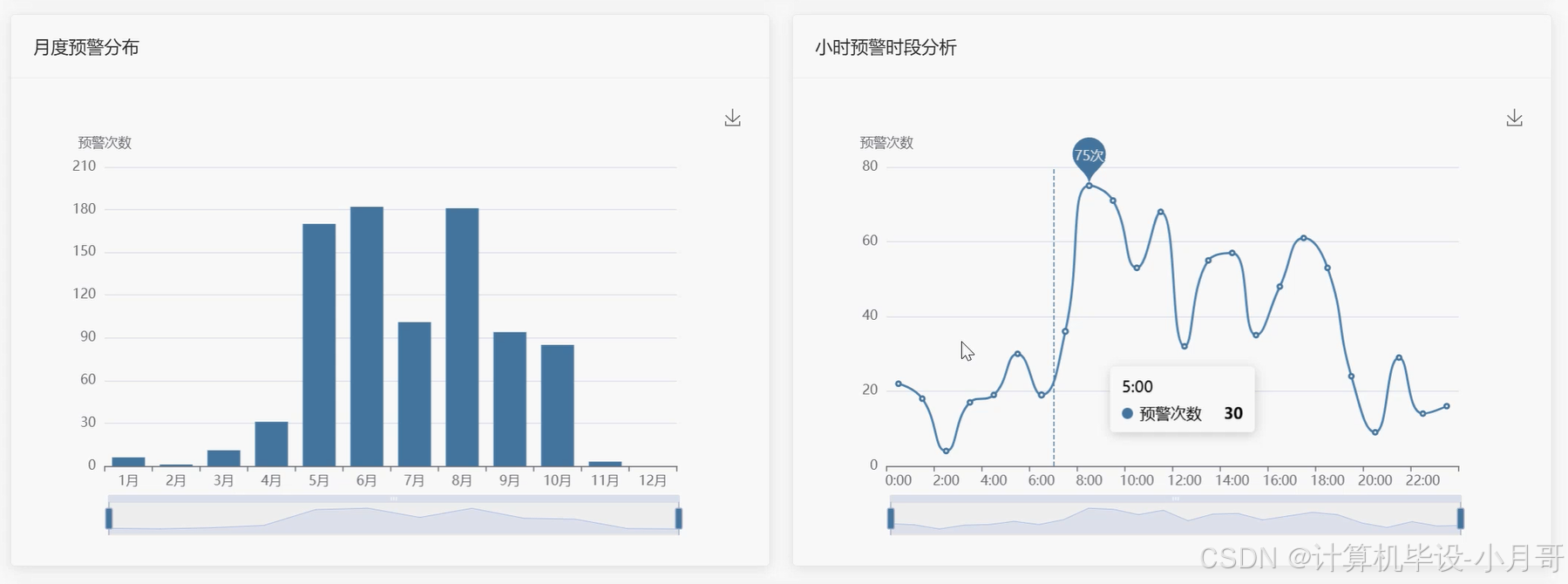Screen dimensions: 1568x584
Task: Click left zoom handle of hourly chart slider
Action: click(891, 519)
